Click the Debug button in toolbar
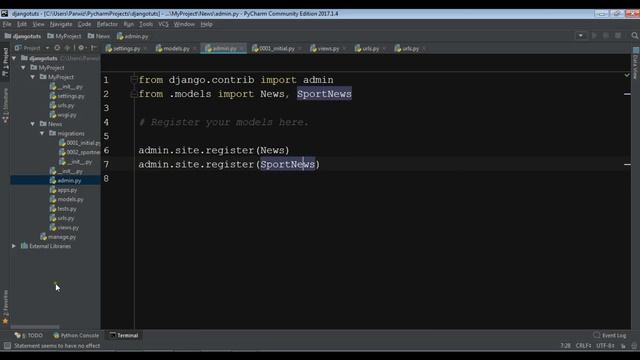Screen dimensions: 640x360 (x=606, y=36)
